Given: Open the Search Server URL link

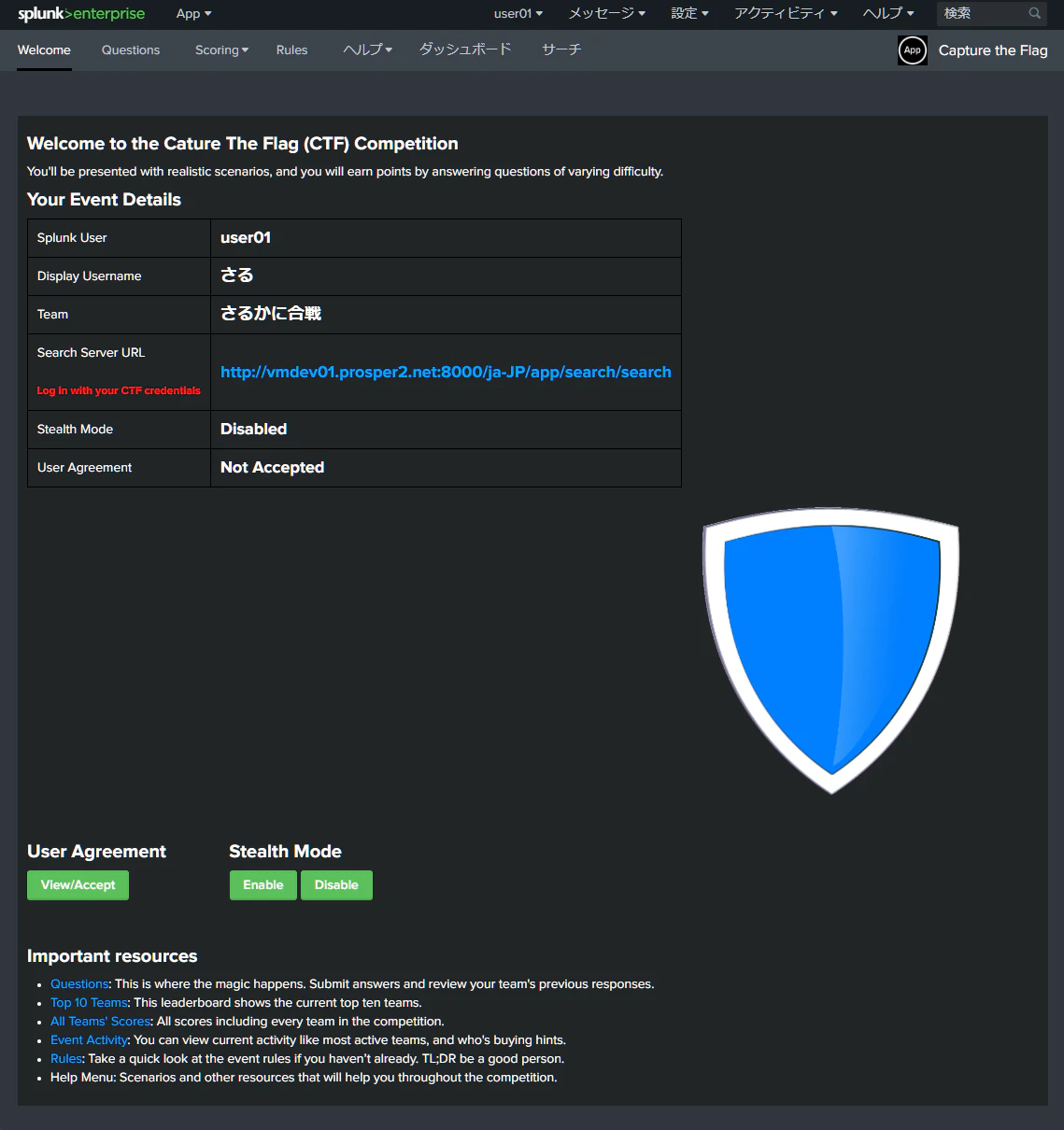Looking at the screenshot, I should pos(446,372).
